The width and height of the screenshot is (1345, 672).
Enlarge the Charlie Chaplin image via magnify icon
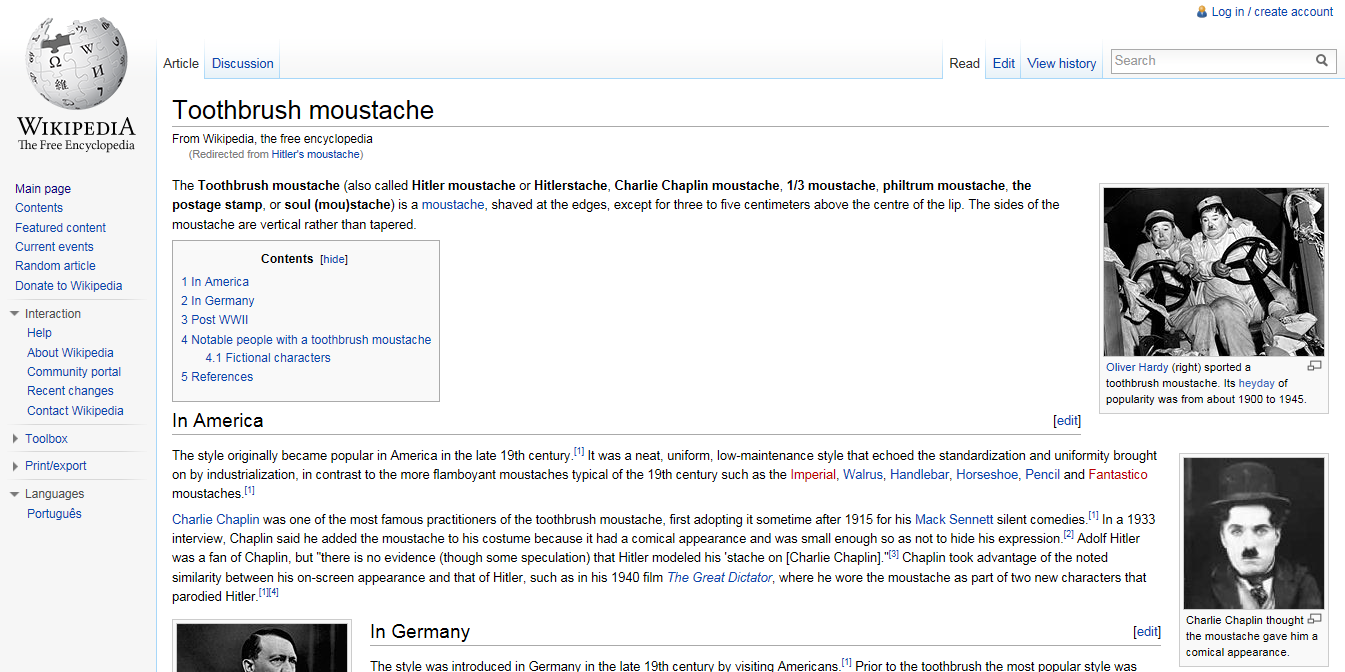tap(1314, 619)
